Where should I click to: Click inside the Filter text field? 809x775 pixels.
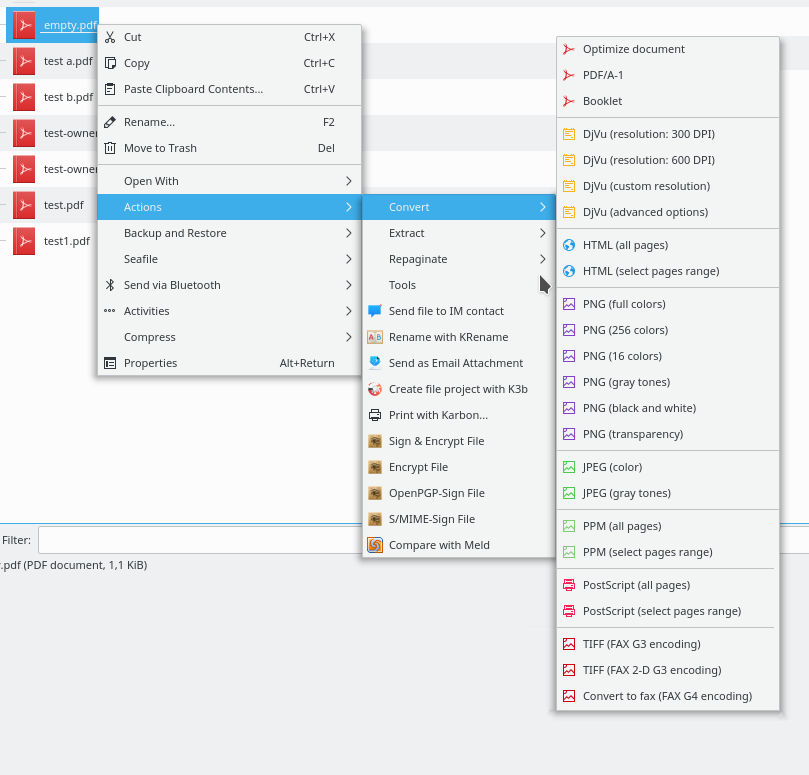(x=200, y=540)
